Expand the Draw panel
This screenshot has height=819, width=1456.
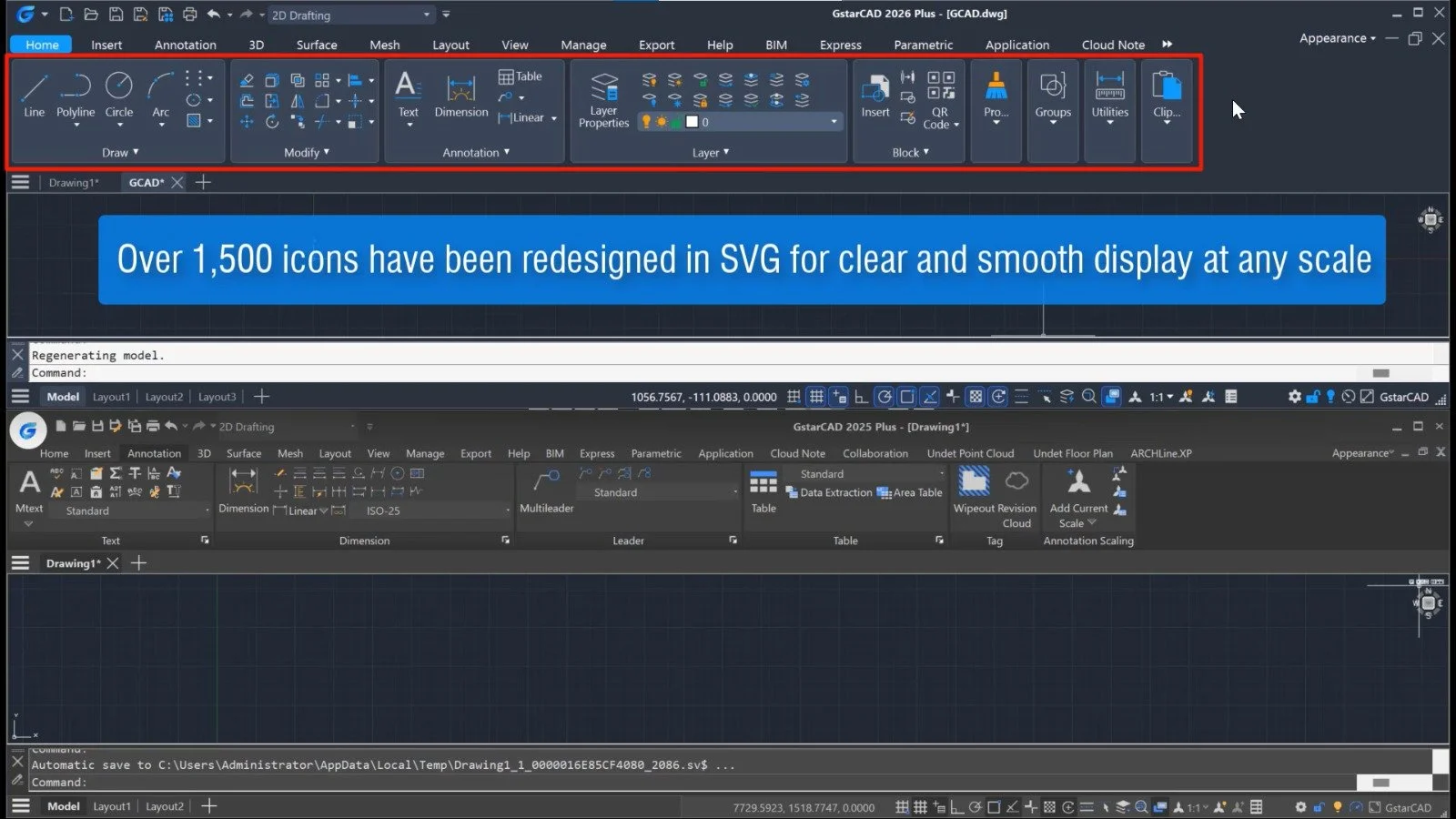(x=120, y=153)
